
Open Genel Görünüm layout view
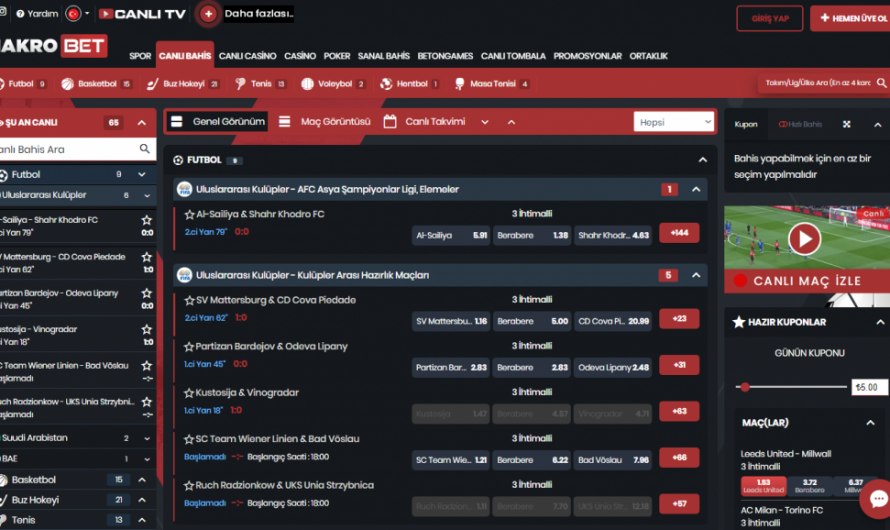coord(217,121)
